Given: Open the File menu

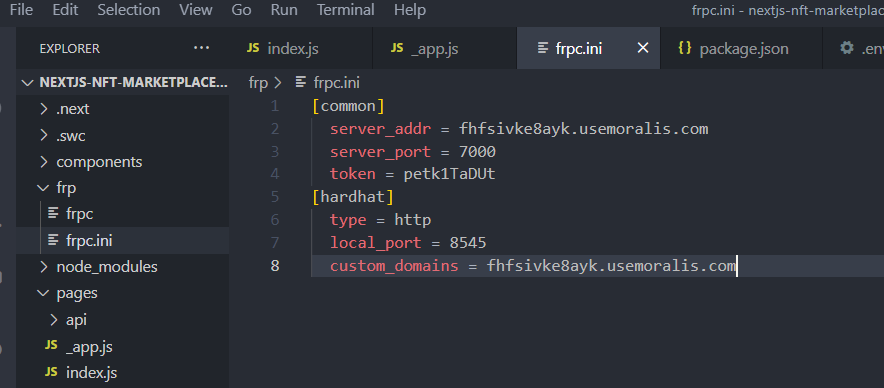Looking at the screenshot, I should coord(21,10).
